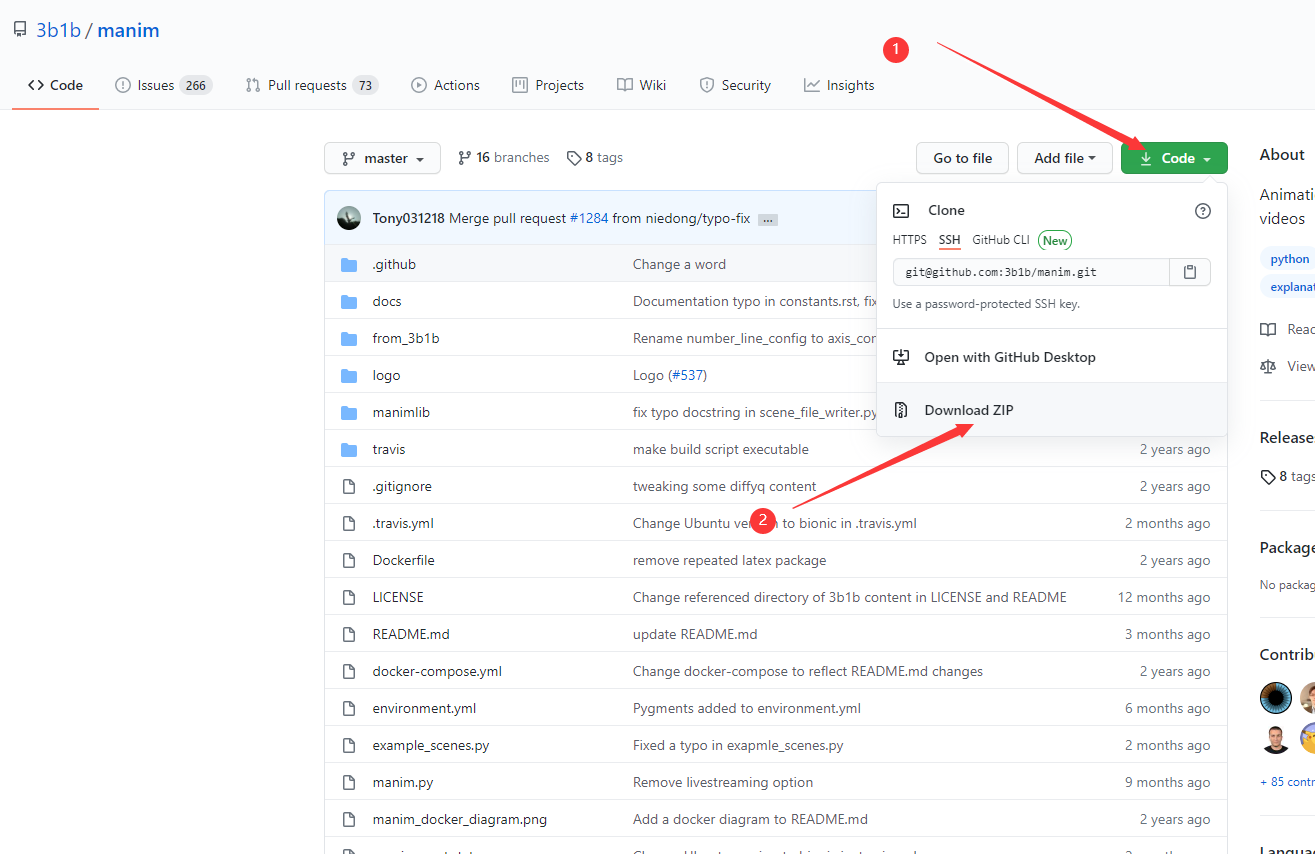Open the master branch dropdown
The height and width of the screenshot is (854, 1315).
[x=382, y=158]
